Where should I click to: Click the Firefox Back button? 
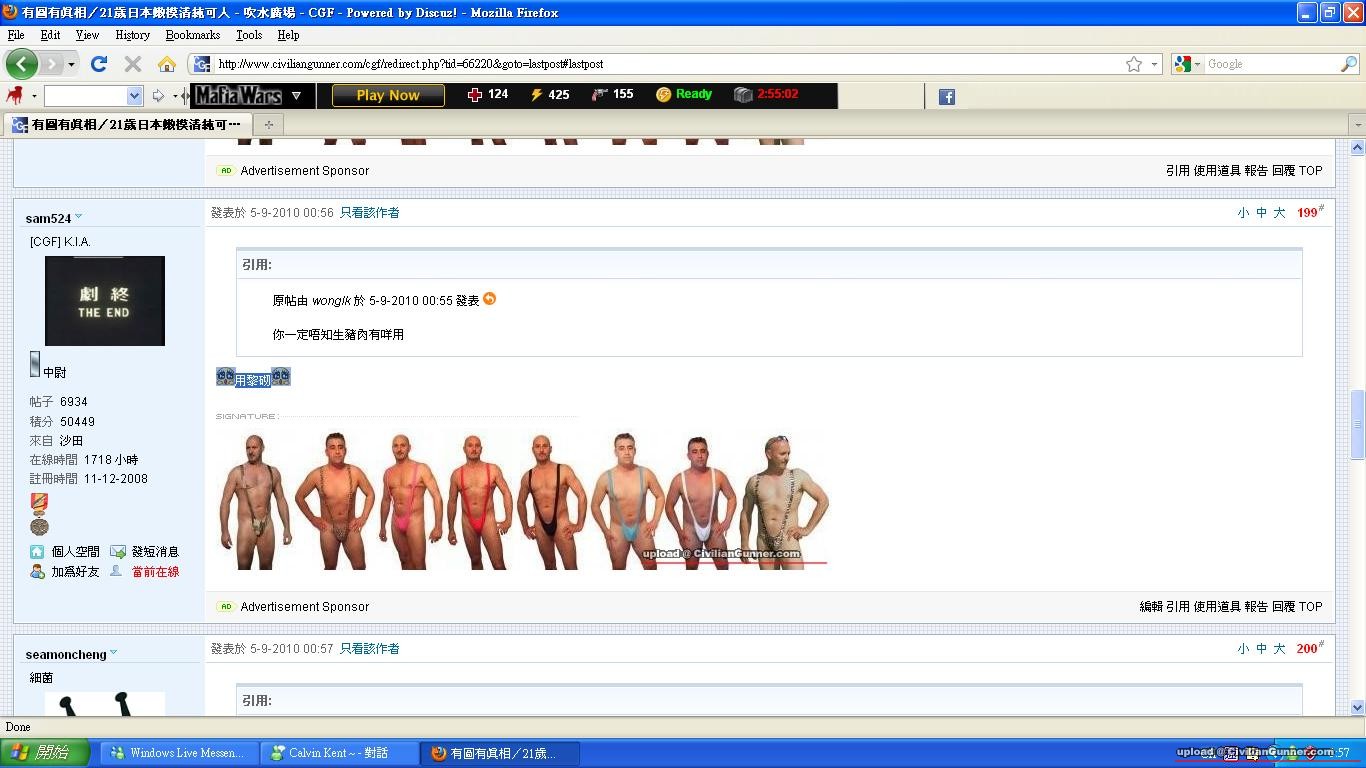click(x=21, y=64)
